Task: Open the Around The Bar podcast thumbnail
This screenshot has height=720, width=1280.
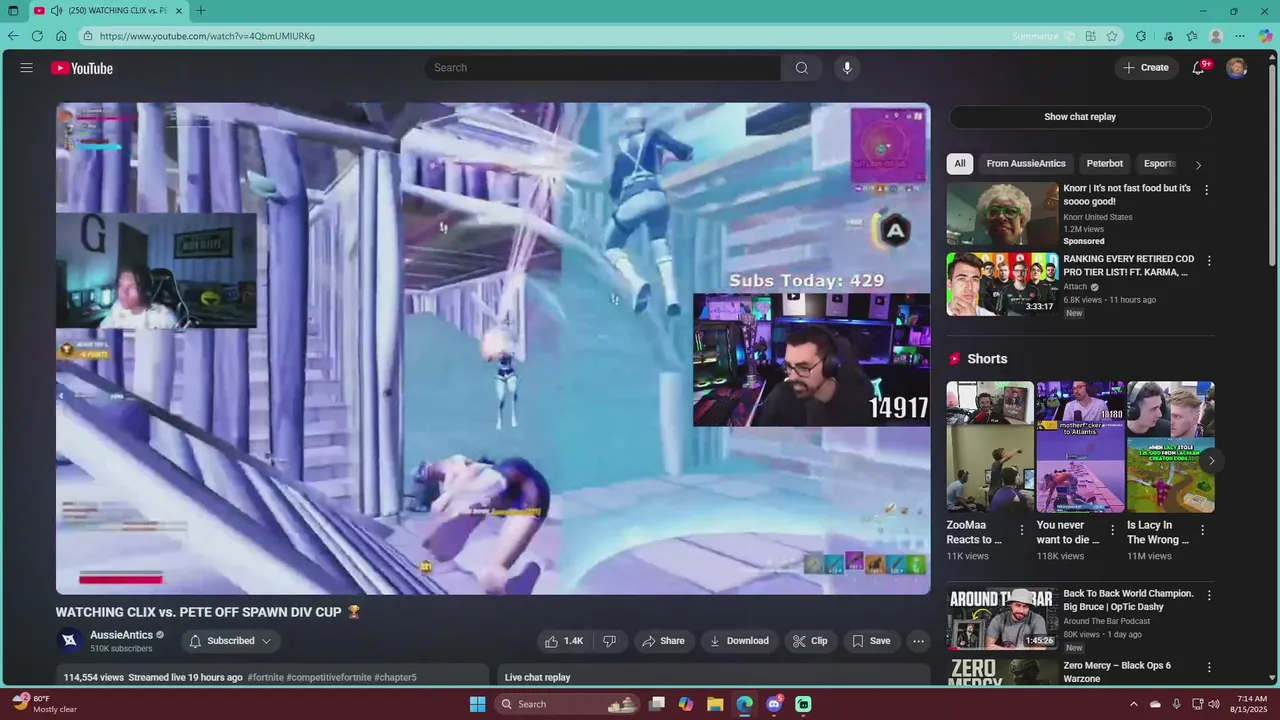Action: [1002, 618]
